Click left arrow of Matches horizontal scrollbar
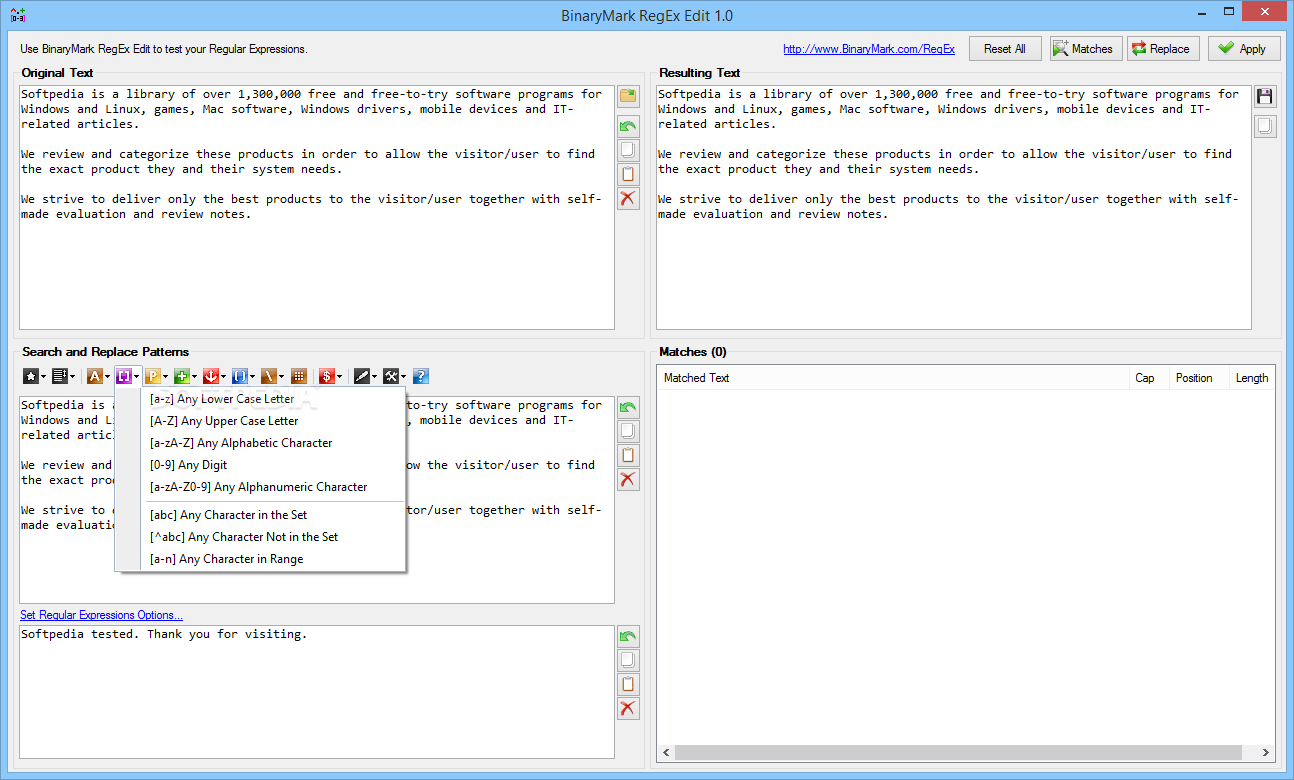1294x780 pixels. 667,753
